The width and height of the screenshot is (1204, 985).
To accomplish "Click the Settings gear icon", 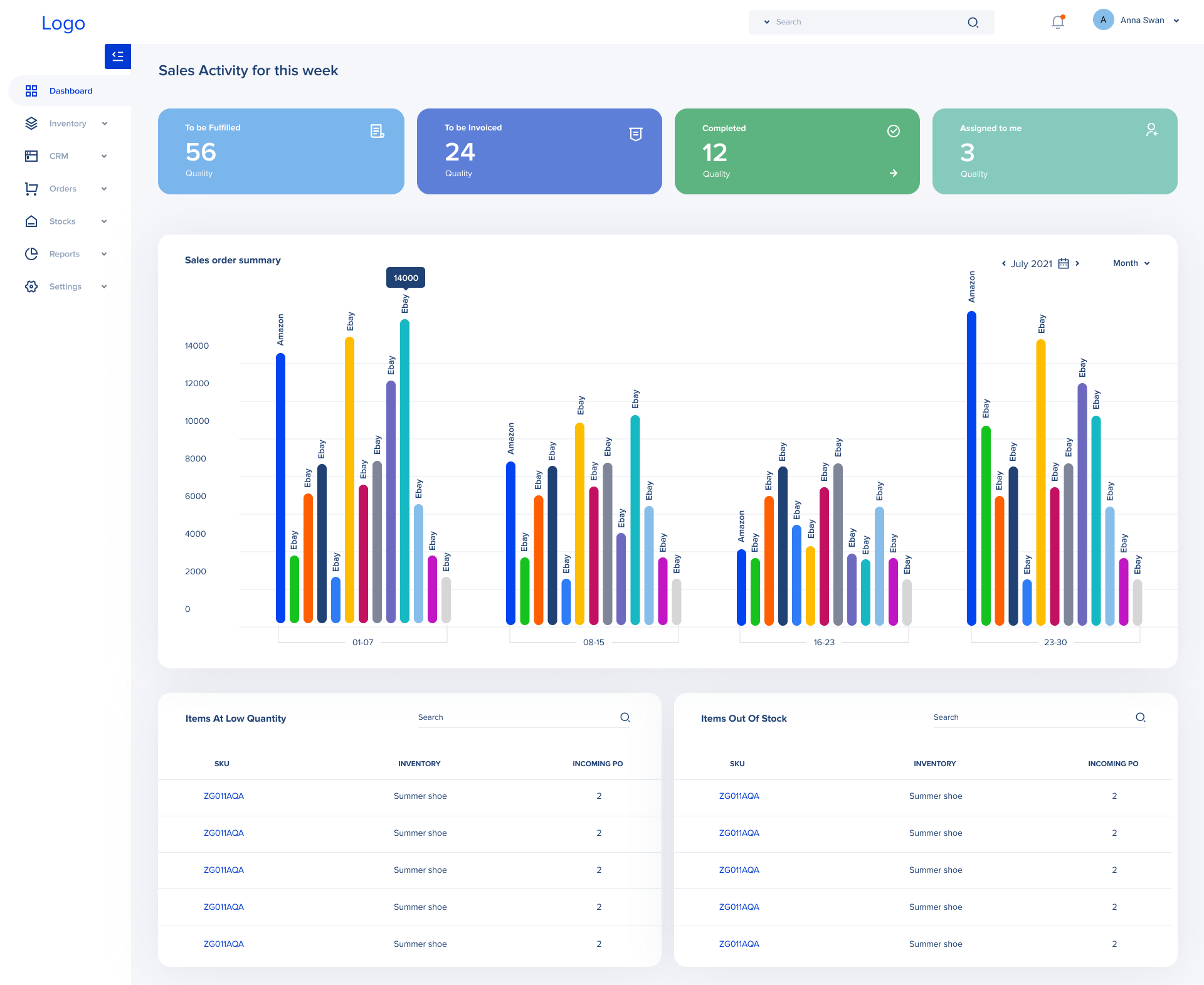I will point(31,287).
